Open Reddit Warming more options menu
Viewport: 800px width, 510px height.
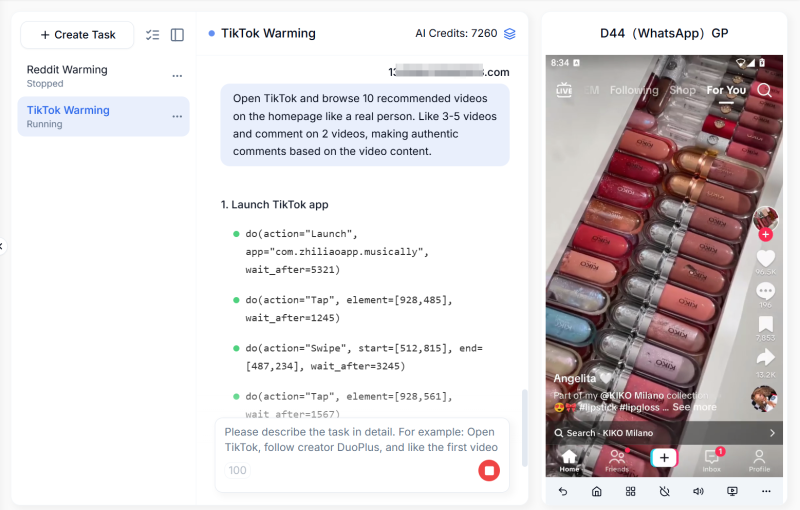177,76
